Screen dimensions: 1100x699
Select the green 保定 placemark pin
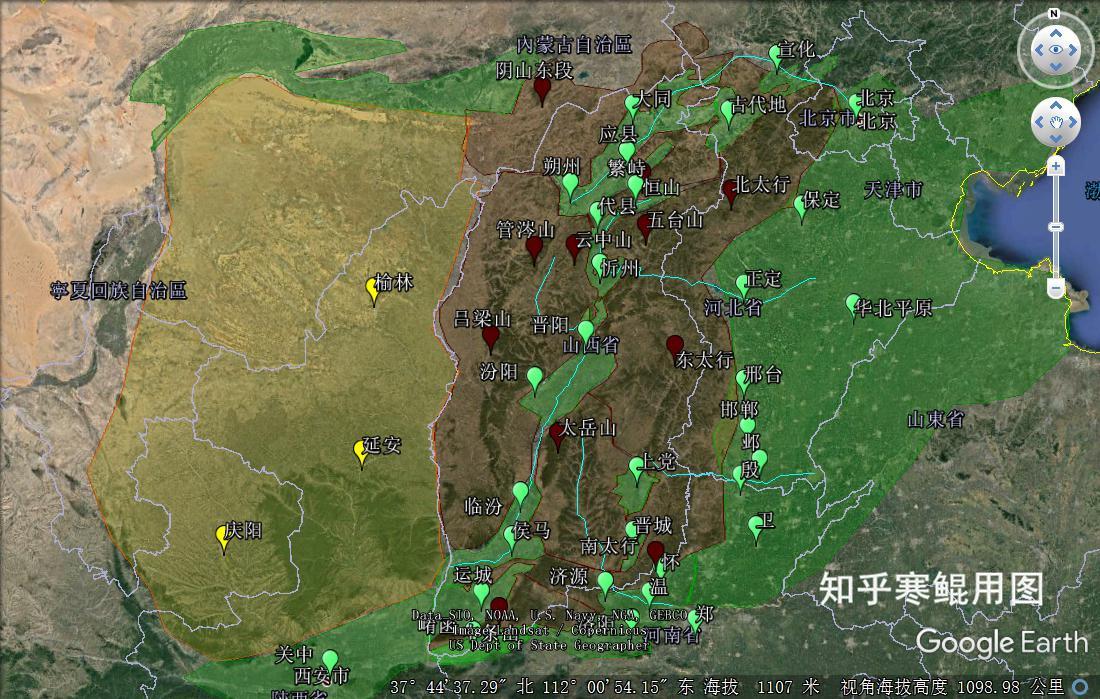(800, 206)
